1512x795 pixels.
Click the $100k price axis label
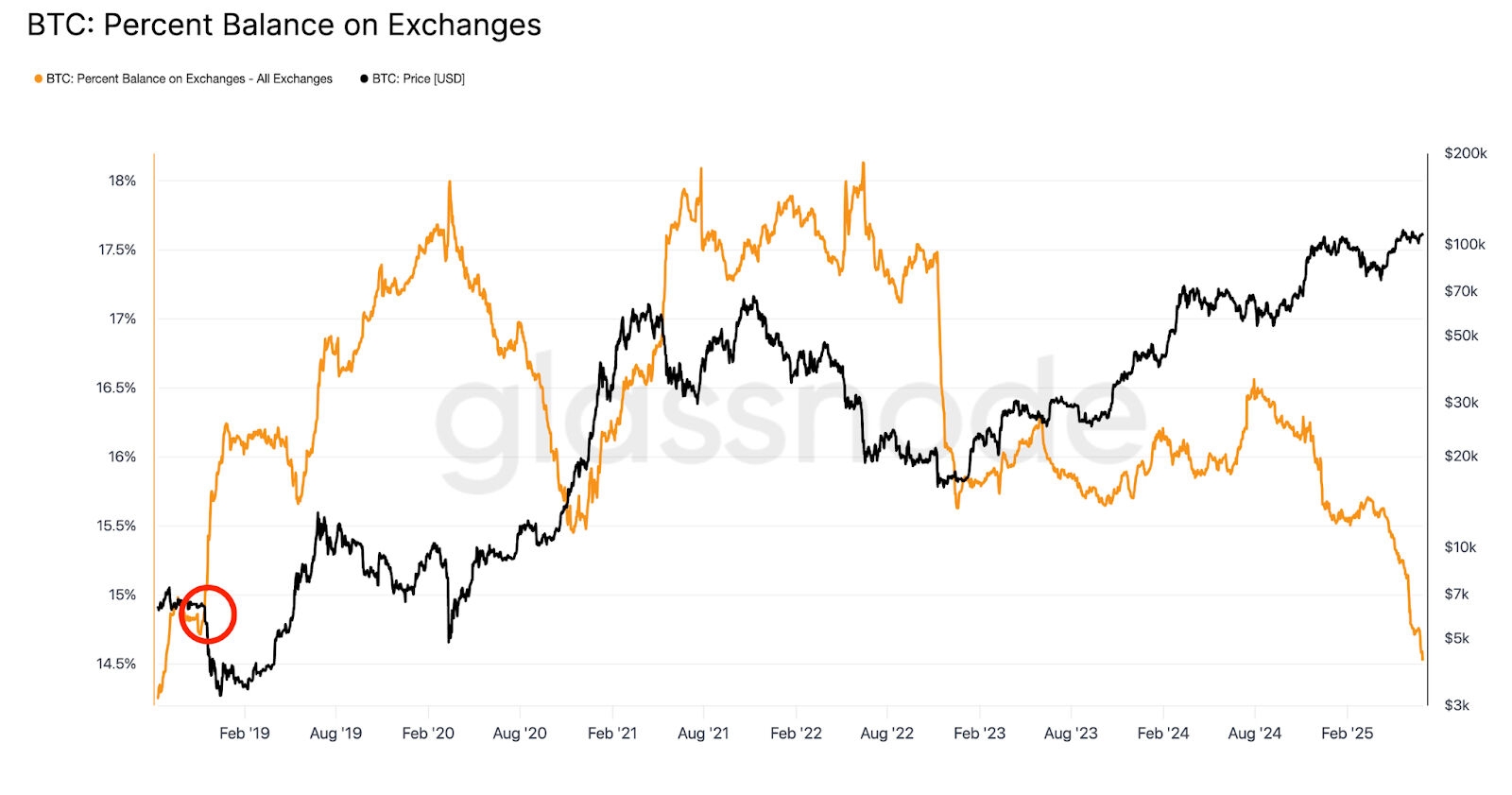pos(1465,244)
